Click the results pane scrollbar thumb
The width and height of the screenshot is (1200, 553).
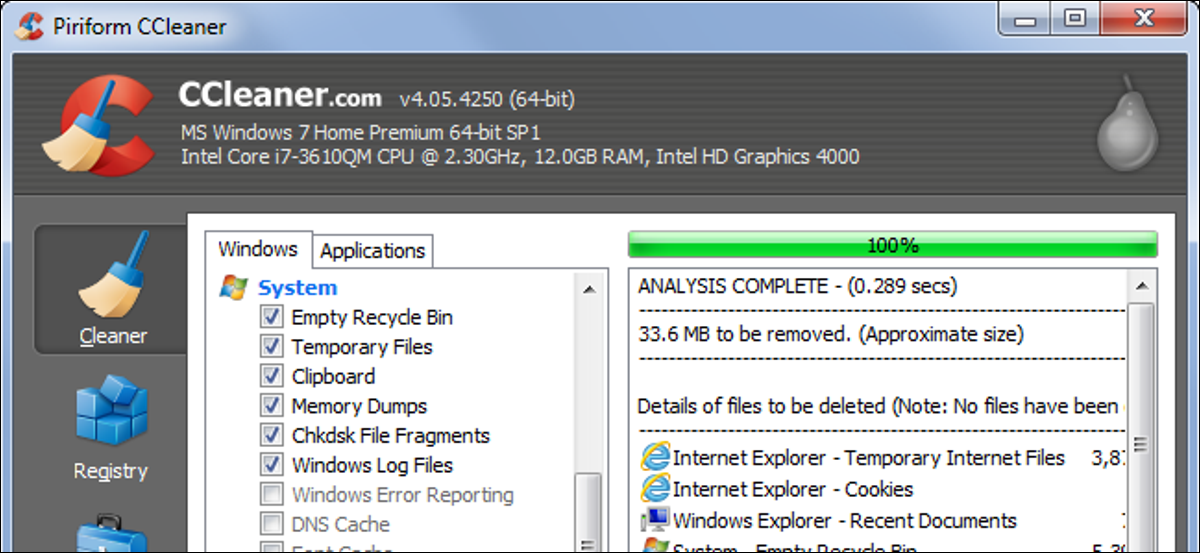pos(1140,443)
